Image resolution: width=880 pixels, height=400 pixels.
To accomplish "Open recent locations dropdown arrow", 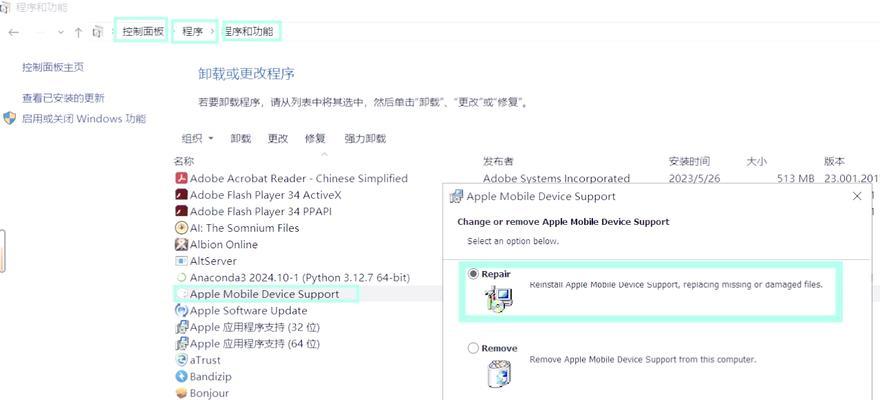I will tap(61, 33).
